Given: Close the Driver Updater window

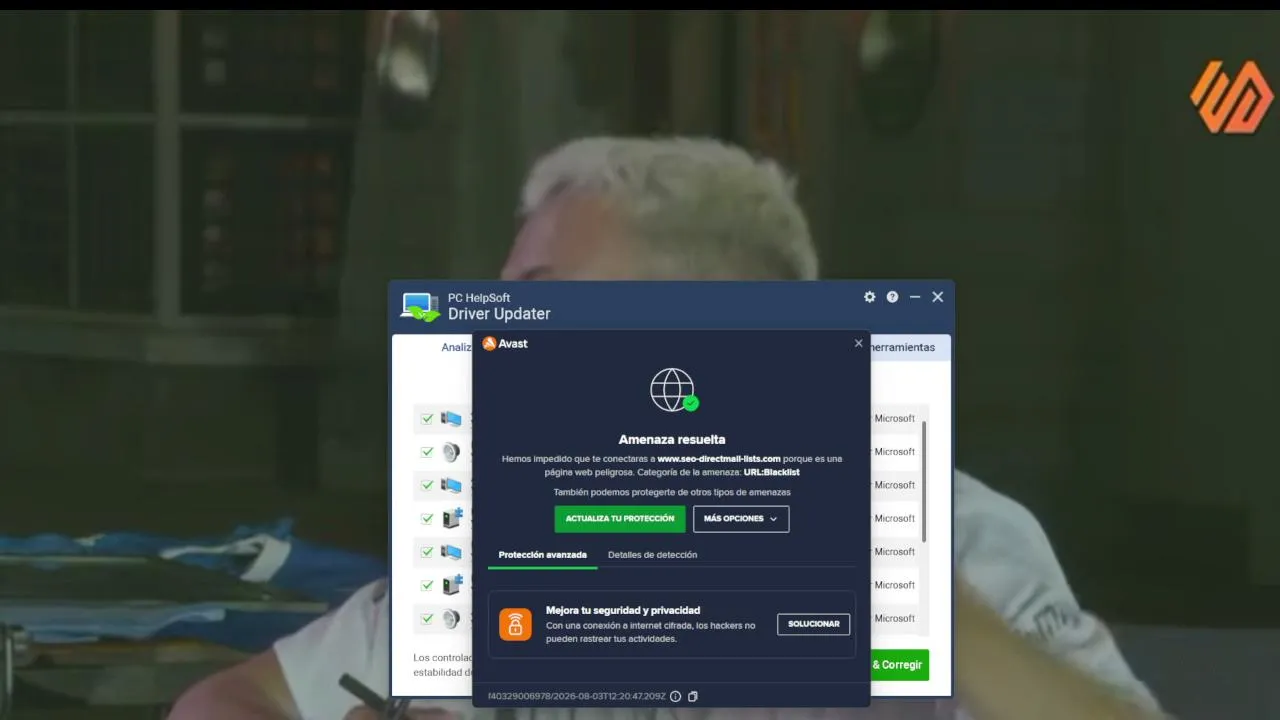Looking at the screenshot, I should coord(938,297).
